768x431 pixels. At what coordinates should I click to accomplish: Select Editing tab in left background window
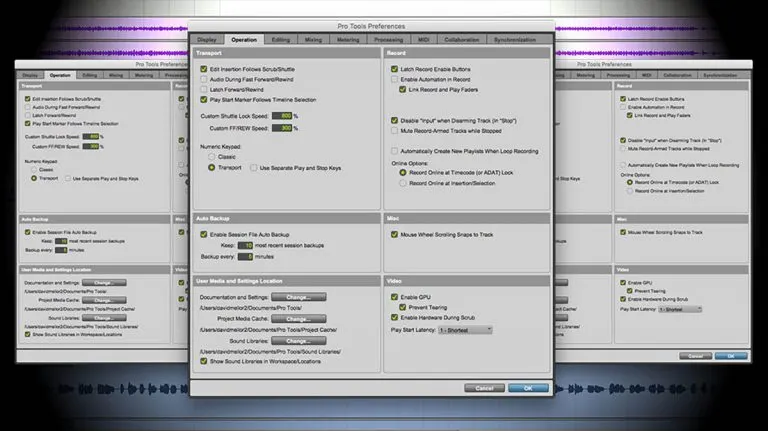click(90, 75)
